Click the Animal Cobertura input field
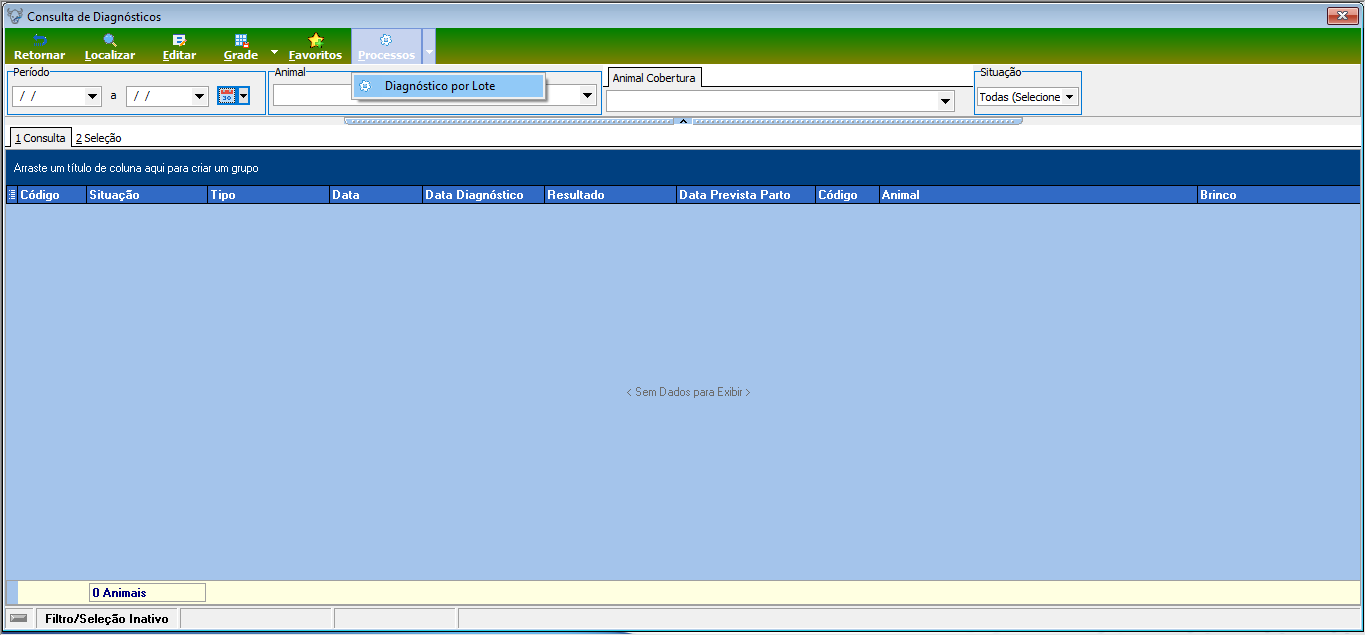This screenshot has width=1366, height=636. tap(771, 101)
